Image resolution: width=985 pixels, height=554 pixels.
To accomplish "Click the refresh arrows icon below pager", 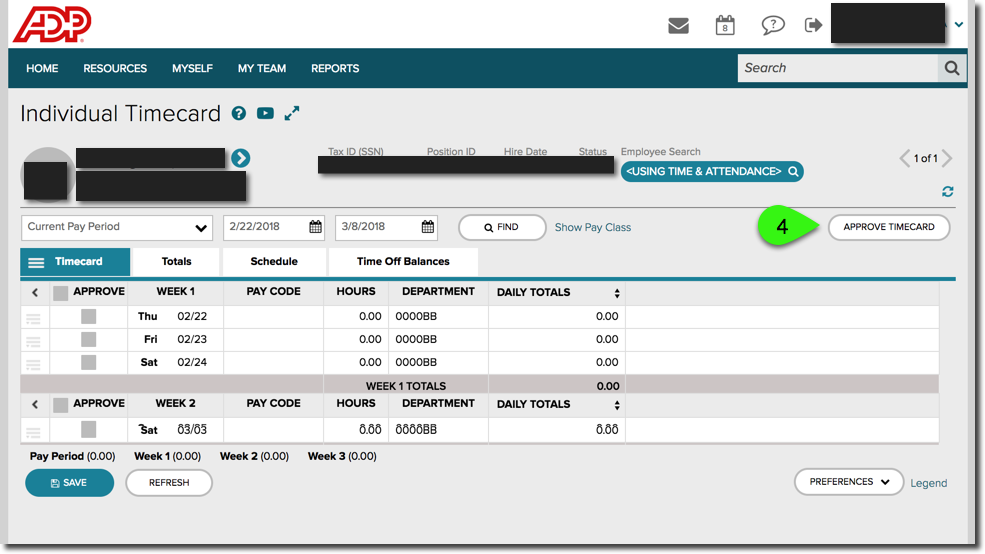I will click(x=947, y=191).
